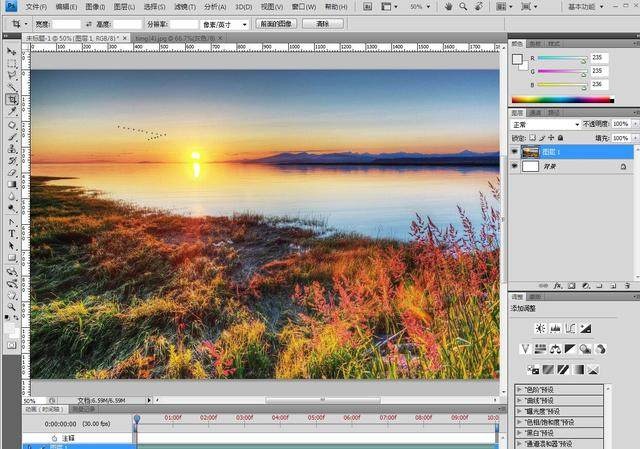
Task: Open the layer blend mode dropdown 正常
Action: pos(545,124)
